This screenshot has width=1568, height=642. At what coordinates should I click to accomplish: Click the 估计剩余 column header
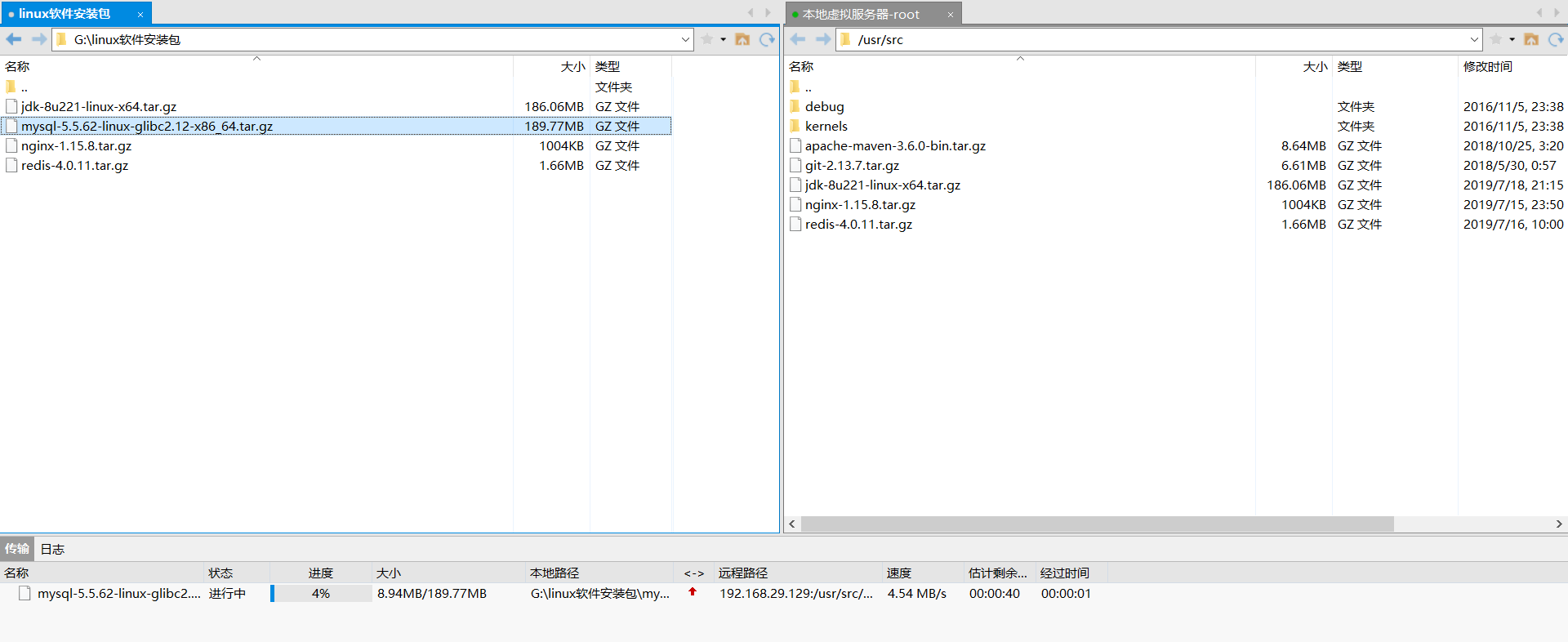tap(1000, 573)
